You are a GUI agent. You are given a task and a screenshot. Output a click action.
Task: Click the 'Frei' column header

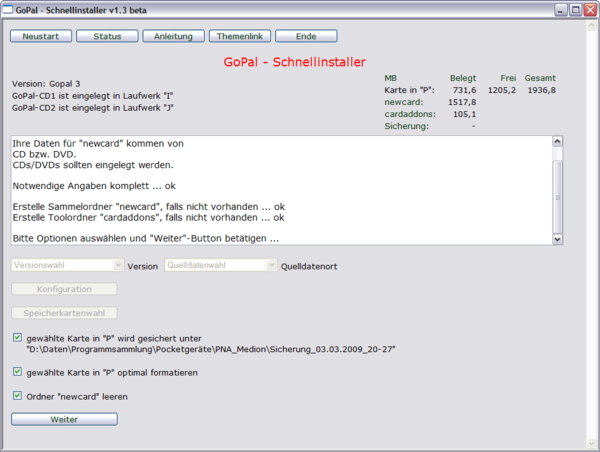pyautogui.click(x=508, y=78)
